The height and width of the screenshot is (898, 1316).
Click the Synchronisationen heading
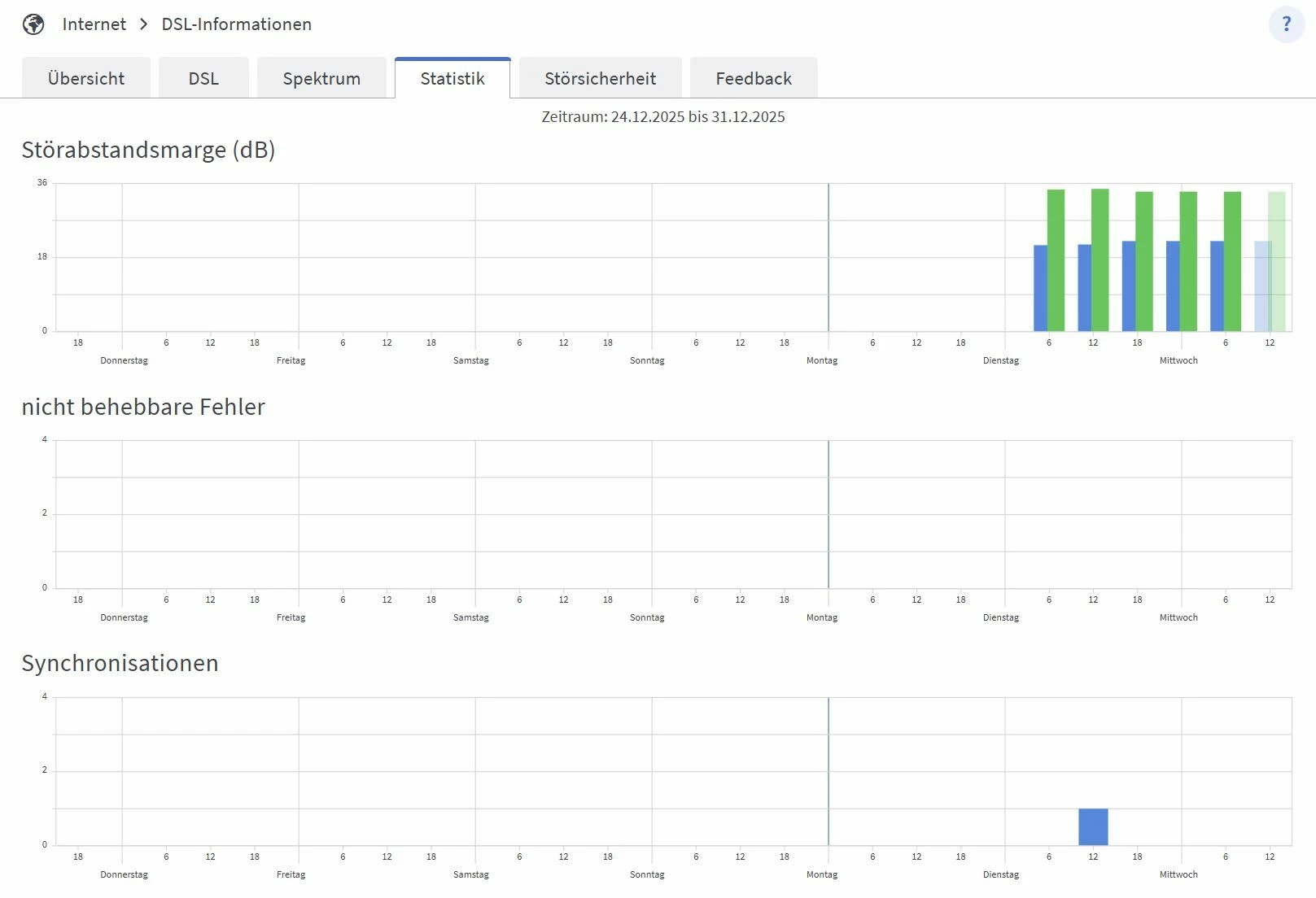[120, 663]
